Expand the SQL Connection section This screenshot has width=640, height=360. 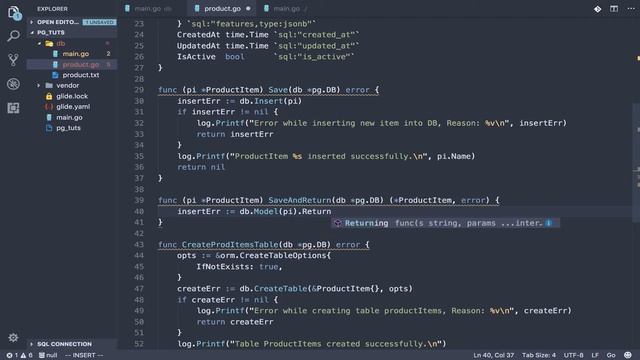click(32, 344)
